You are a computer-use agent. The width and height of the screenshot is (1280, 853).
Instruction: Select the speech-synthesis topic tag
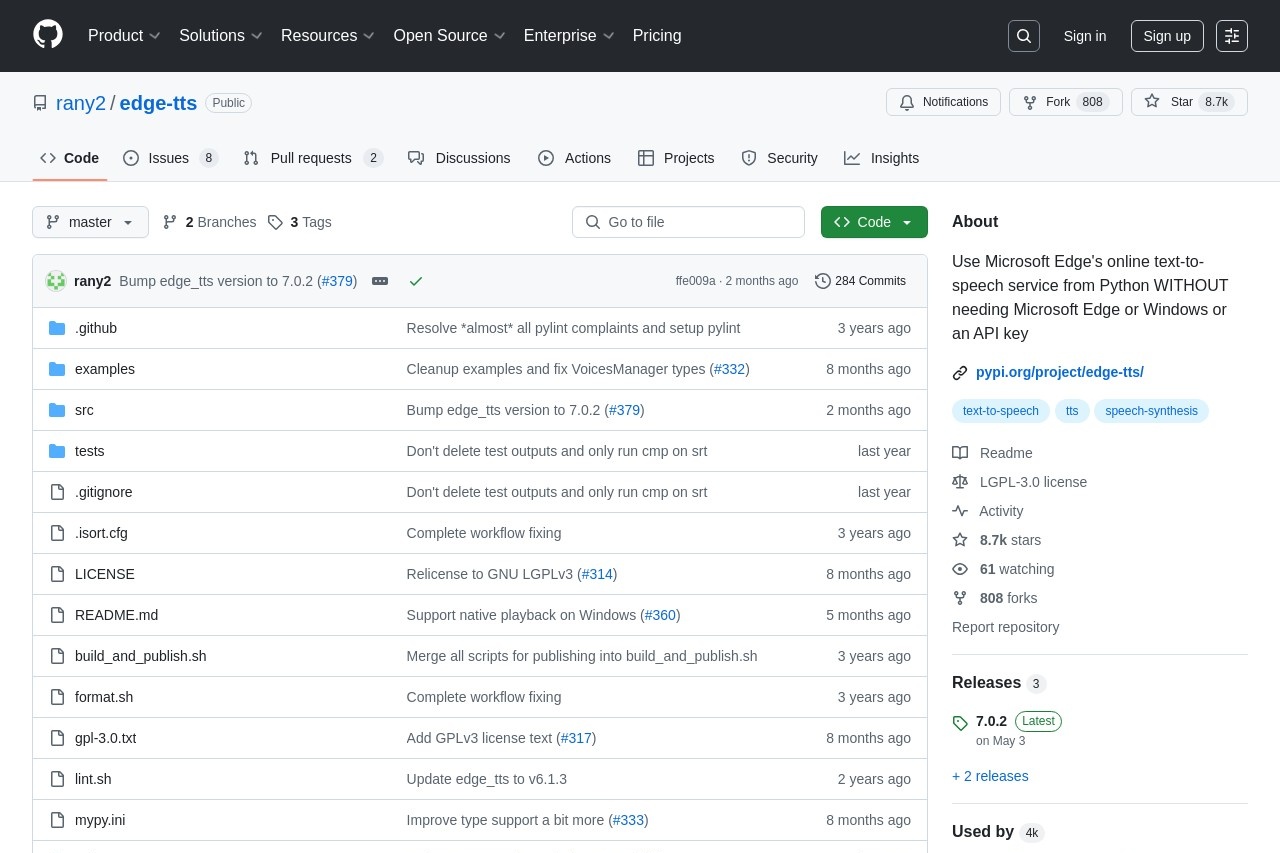pyautogui.click(x=1151, y=411)
